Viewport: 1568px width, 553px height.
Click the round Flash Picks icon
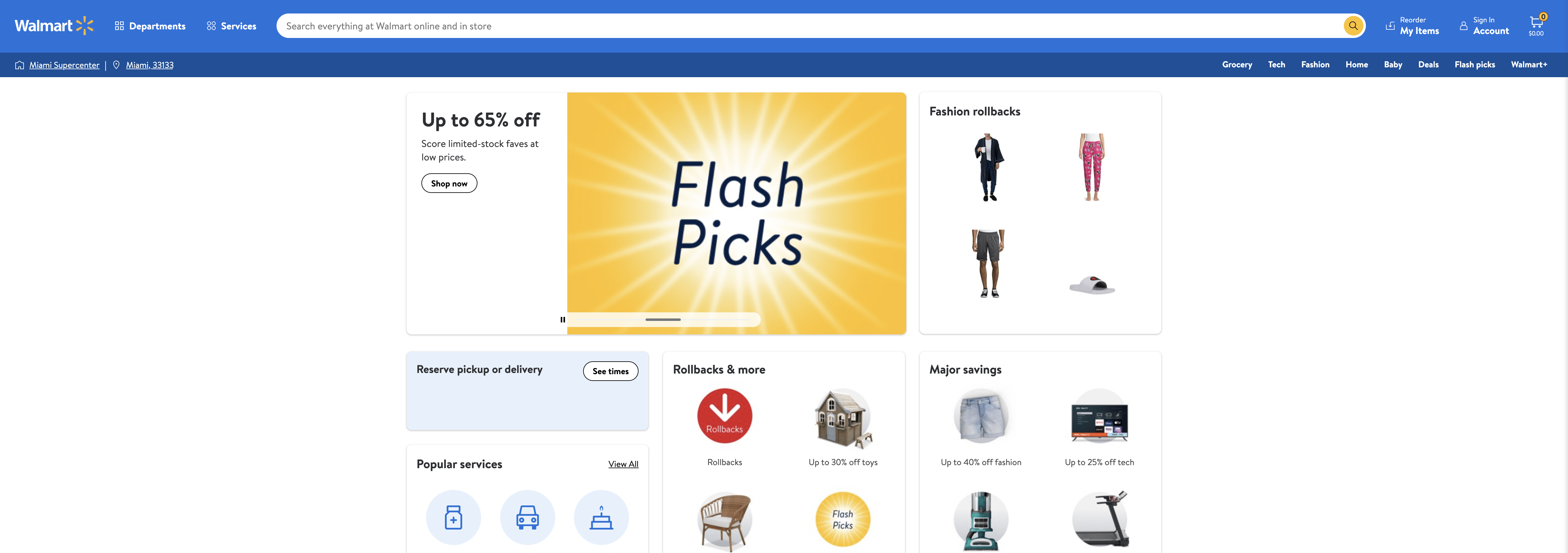[x=843, y=520]
